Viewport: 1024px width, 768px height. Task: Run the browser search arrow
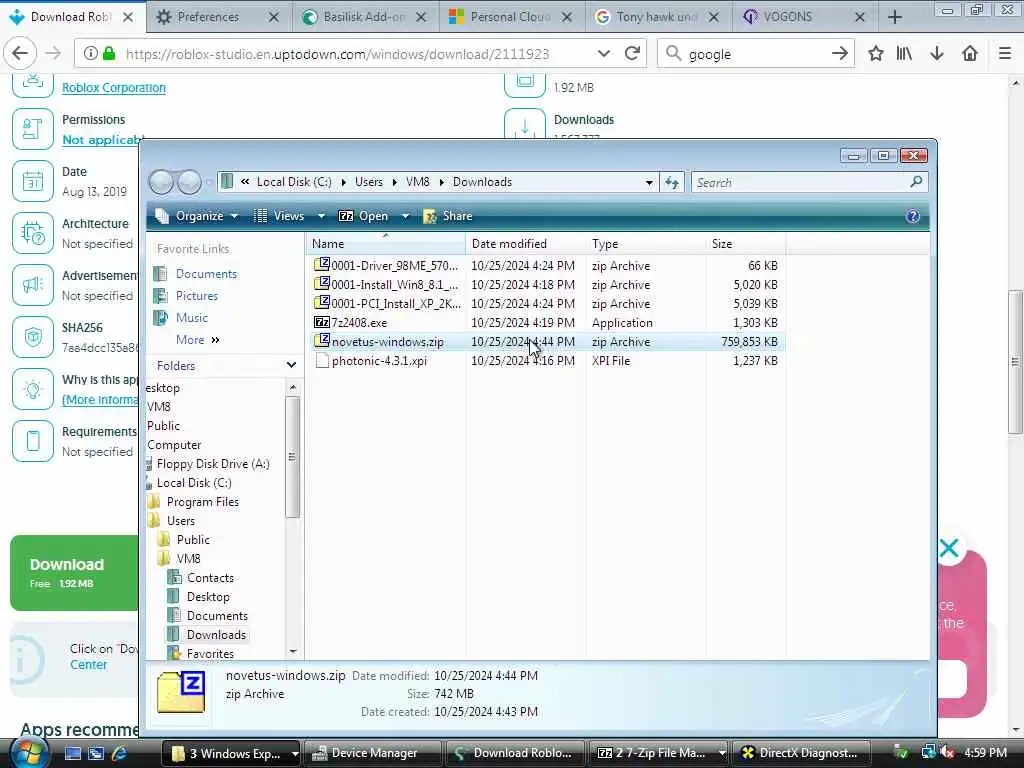click(x=840, y=54)
